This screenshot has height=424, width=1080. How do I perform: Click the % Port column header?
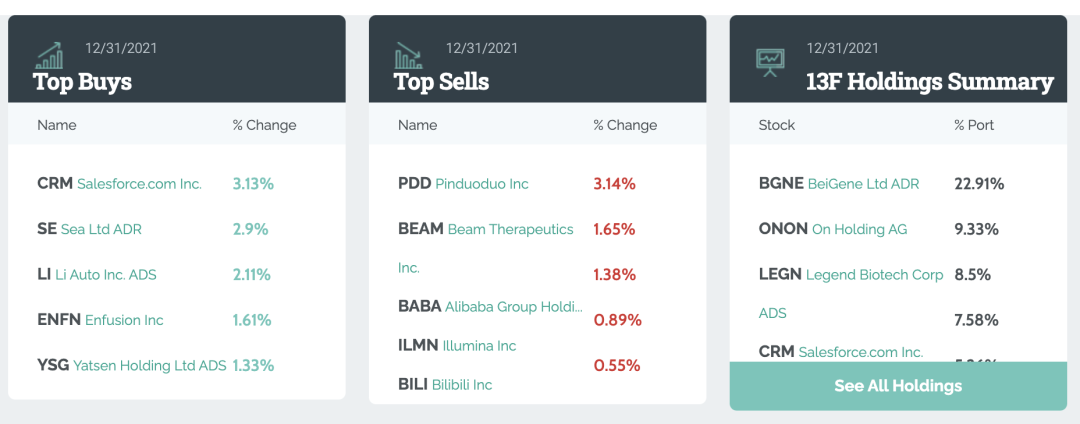click(974, 125)
